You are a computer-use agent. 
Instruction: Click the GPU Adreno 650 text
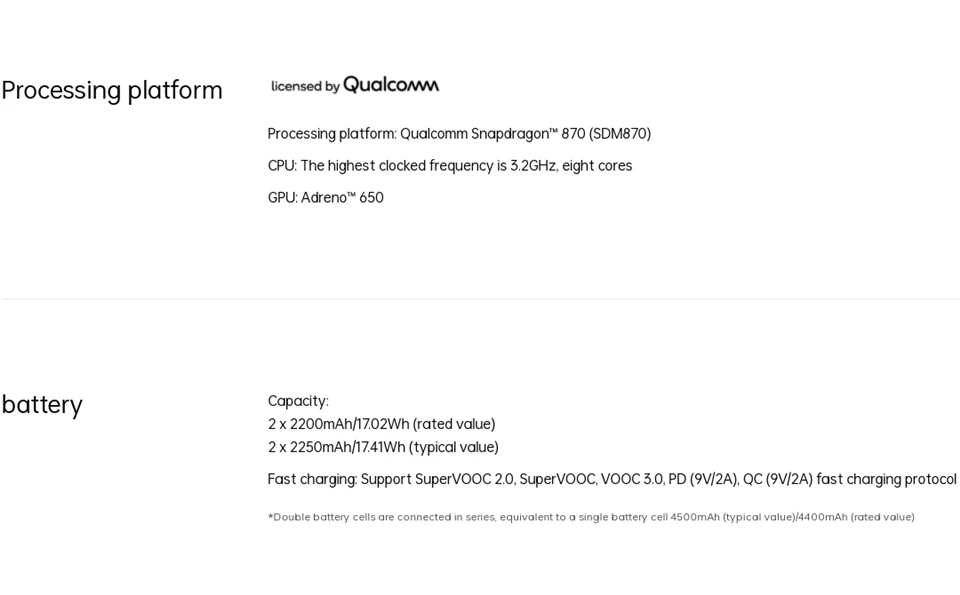[326, 198]
